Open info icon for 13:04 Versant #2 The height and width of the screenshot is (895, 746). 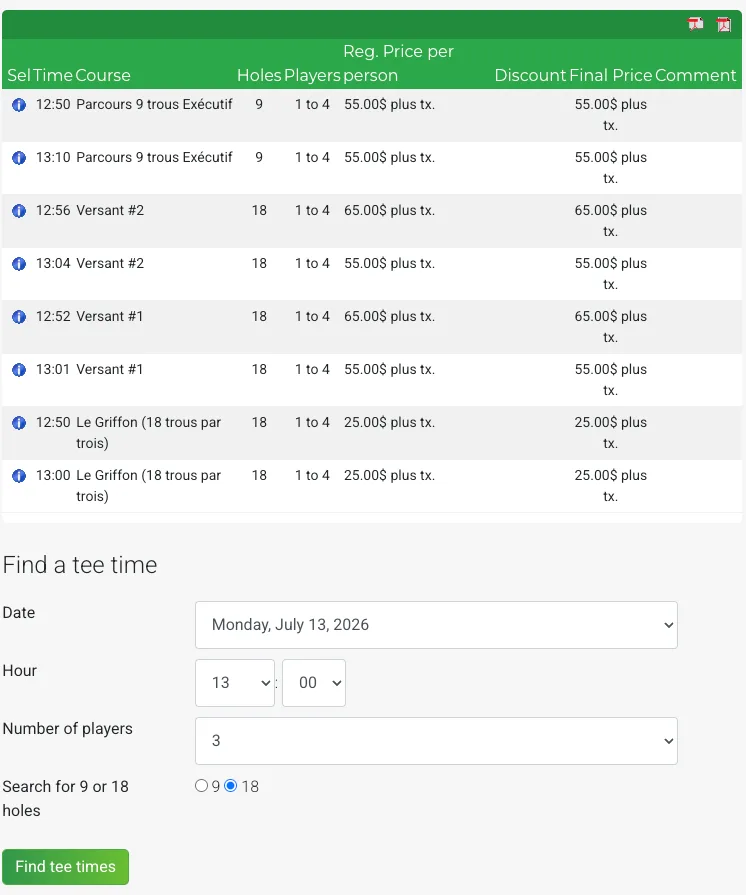point(19,264)
